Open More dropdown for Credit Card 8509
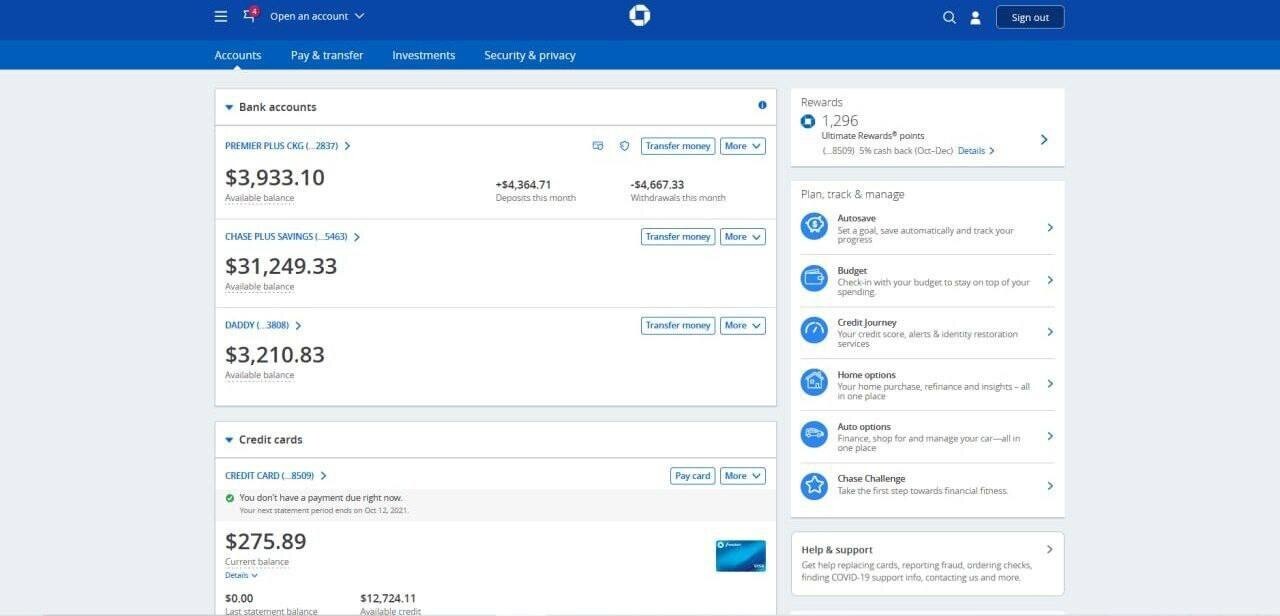Screen dimensions: 1280x616 click(743, 476)
